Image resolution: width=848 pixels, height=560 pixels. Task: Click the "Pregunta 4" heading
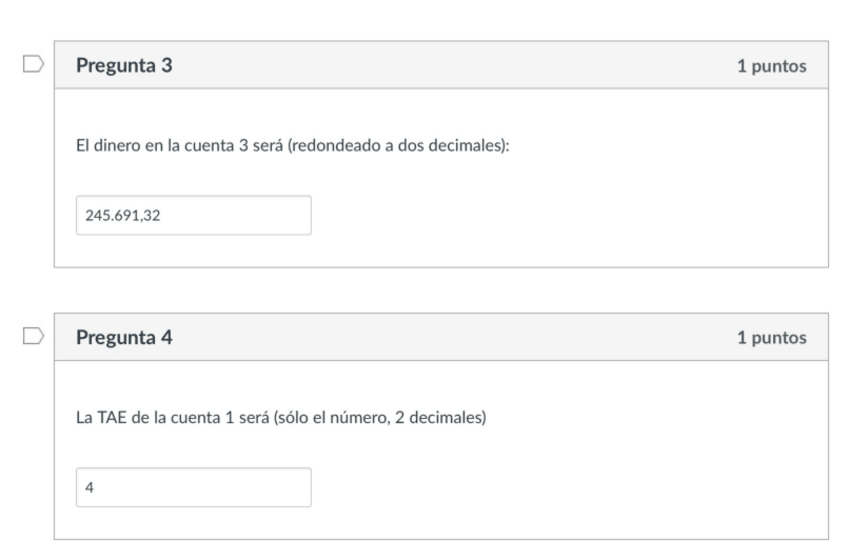(x=125, y=338)
